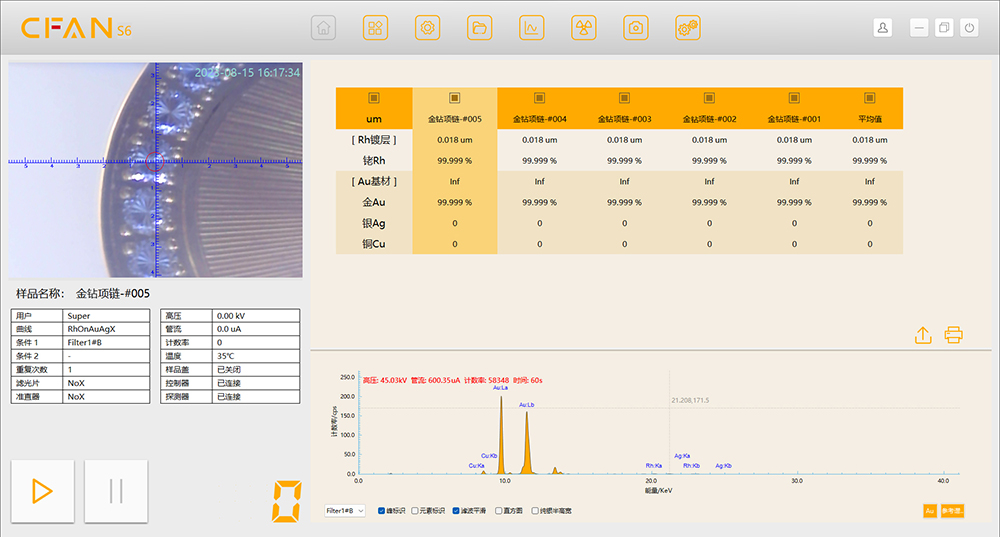
Task: Enable the 直方图 checkbox
Action: 499,511
